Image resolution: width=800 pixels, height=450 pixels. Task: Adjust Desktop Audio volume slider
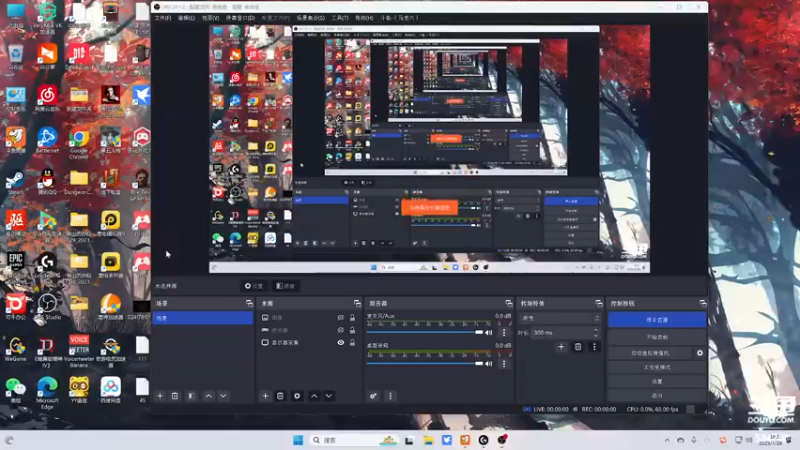coord(424,364)
